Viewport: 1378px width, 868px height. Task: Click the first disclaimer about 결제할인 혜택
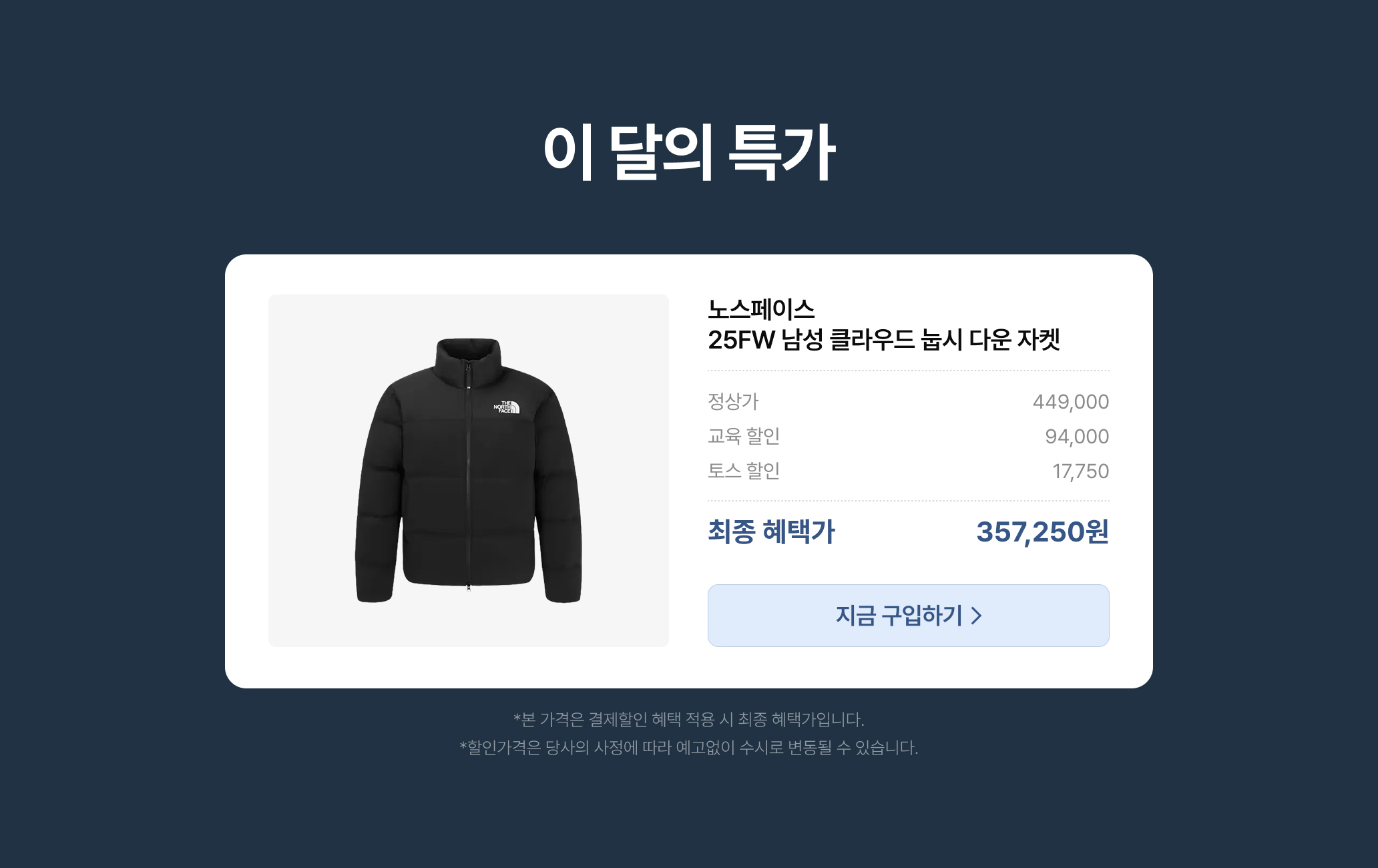pos(689,719)
